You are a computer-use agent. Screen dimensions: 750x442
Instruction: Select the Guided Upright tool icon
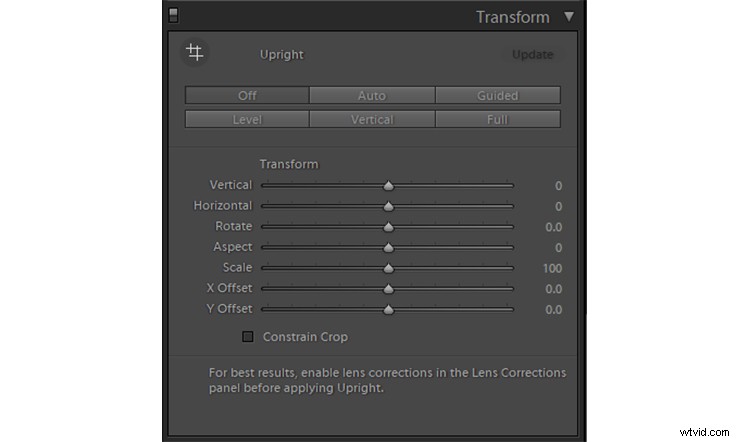click(194, 53)
